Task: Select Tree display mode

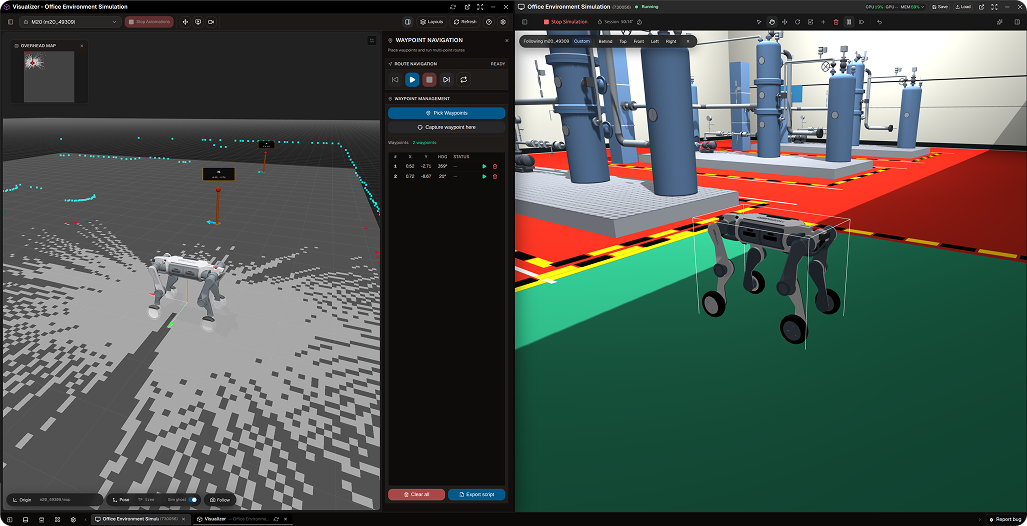Action: click(x=146, y=500)
